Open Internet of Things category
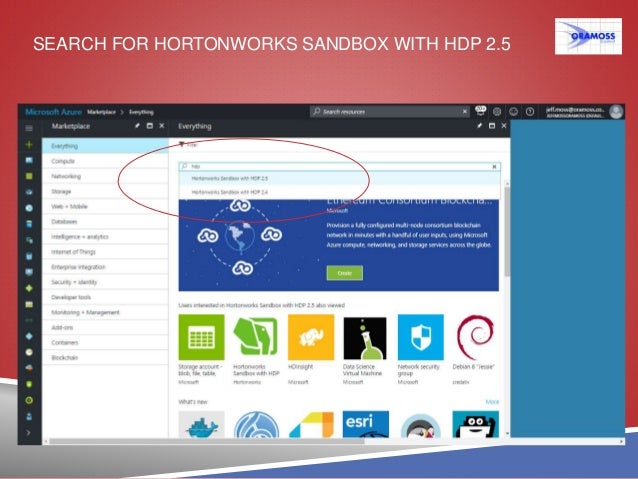Image resolution: width=638 pixels, height=479 pixels. [x=105, y=252]
